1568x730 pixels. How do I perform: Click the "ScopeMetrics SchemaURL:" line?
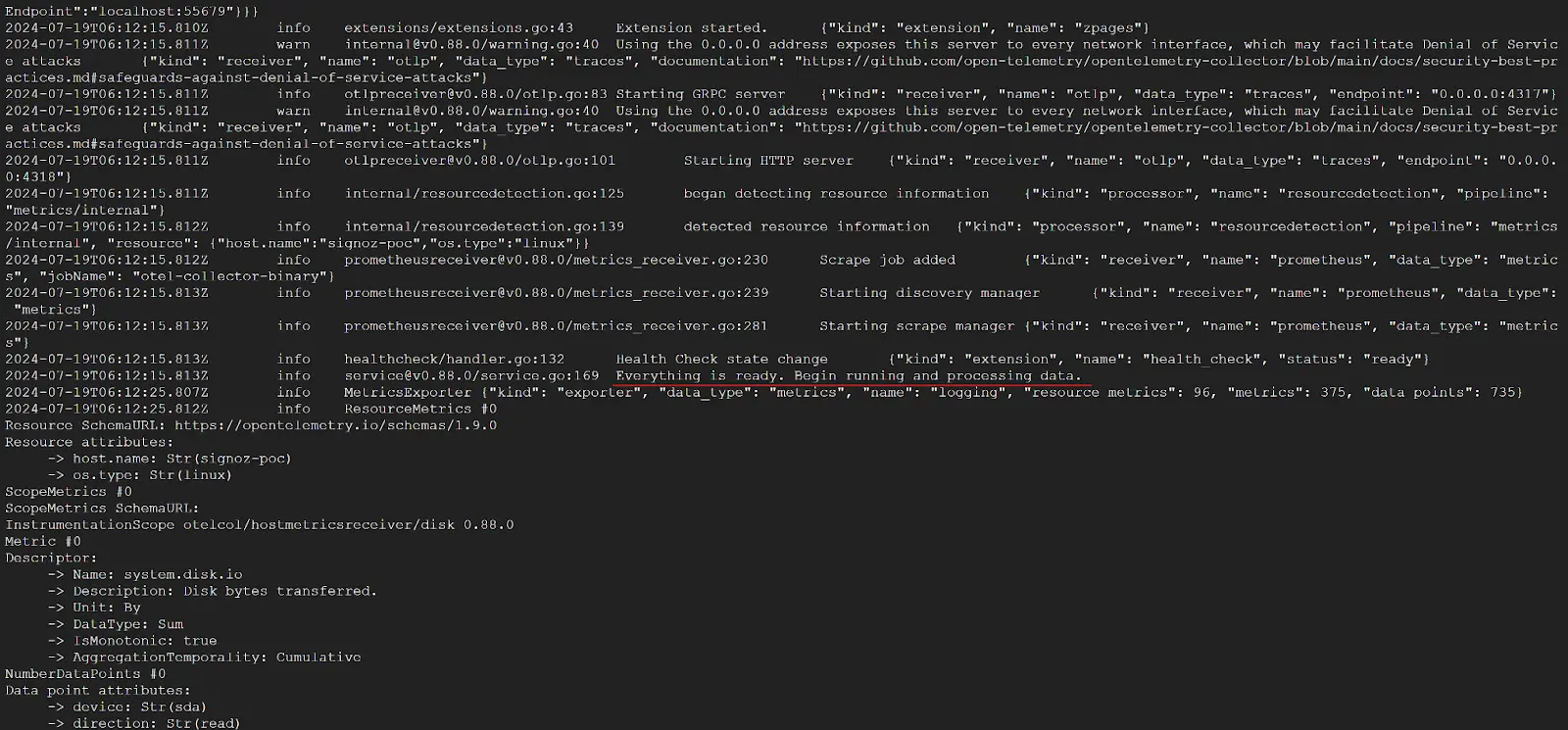point(102,509)
